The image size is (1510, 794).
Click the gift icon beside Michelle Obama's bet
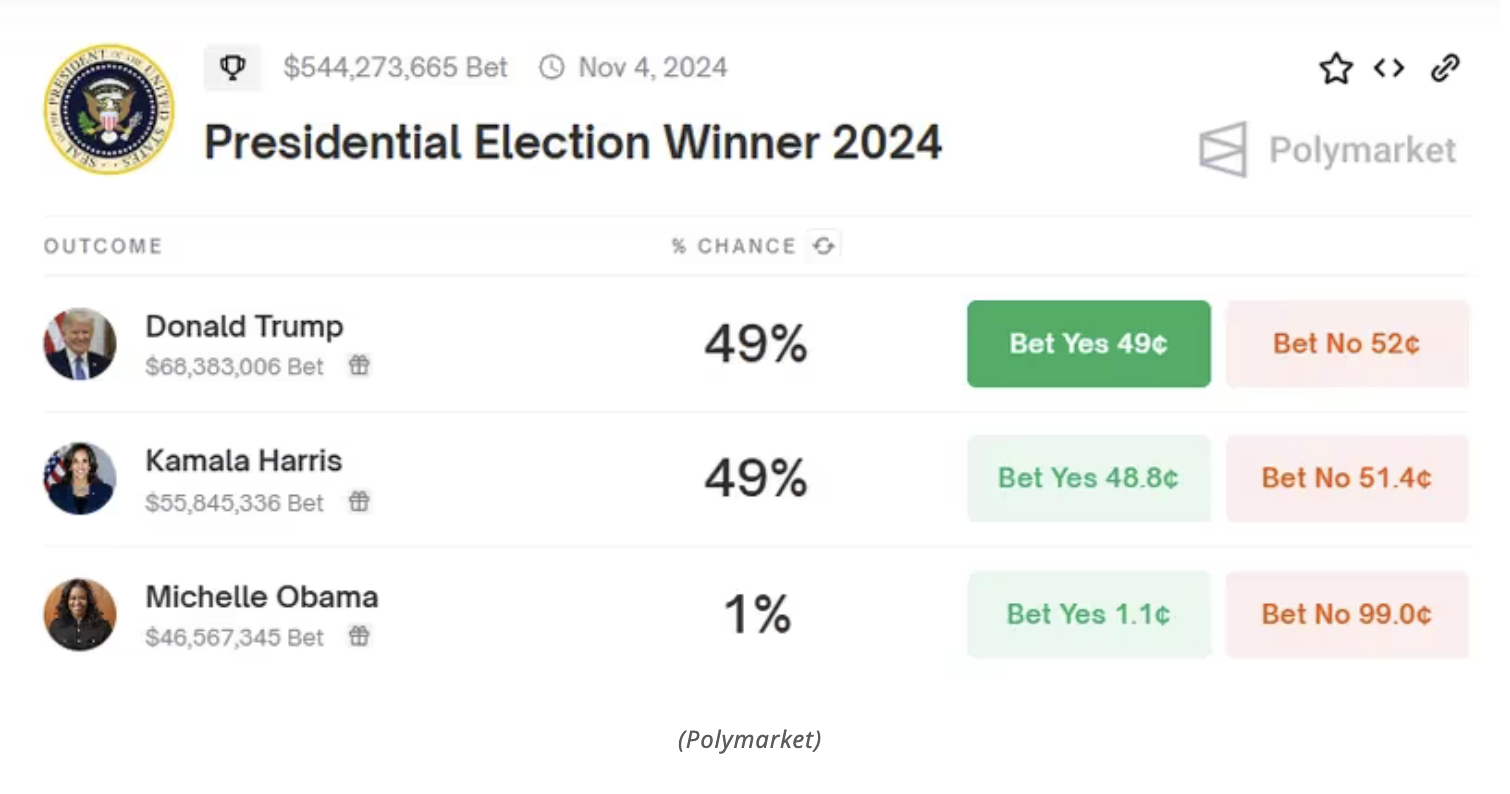(x=359, y=637)
